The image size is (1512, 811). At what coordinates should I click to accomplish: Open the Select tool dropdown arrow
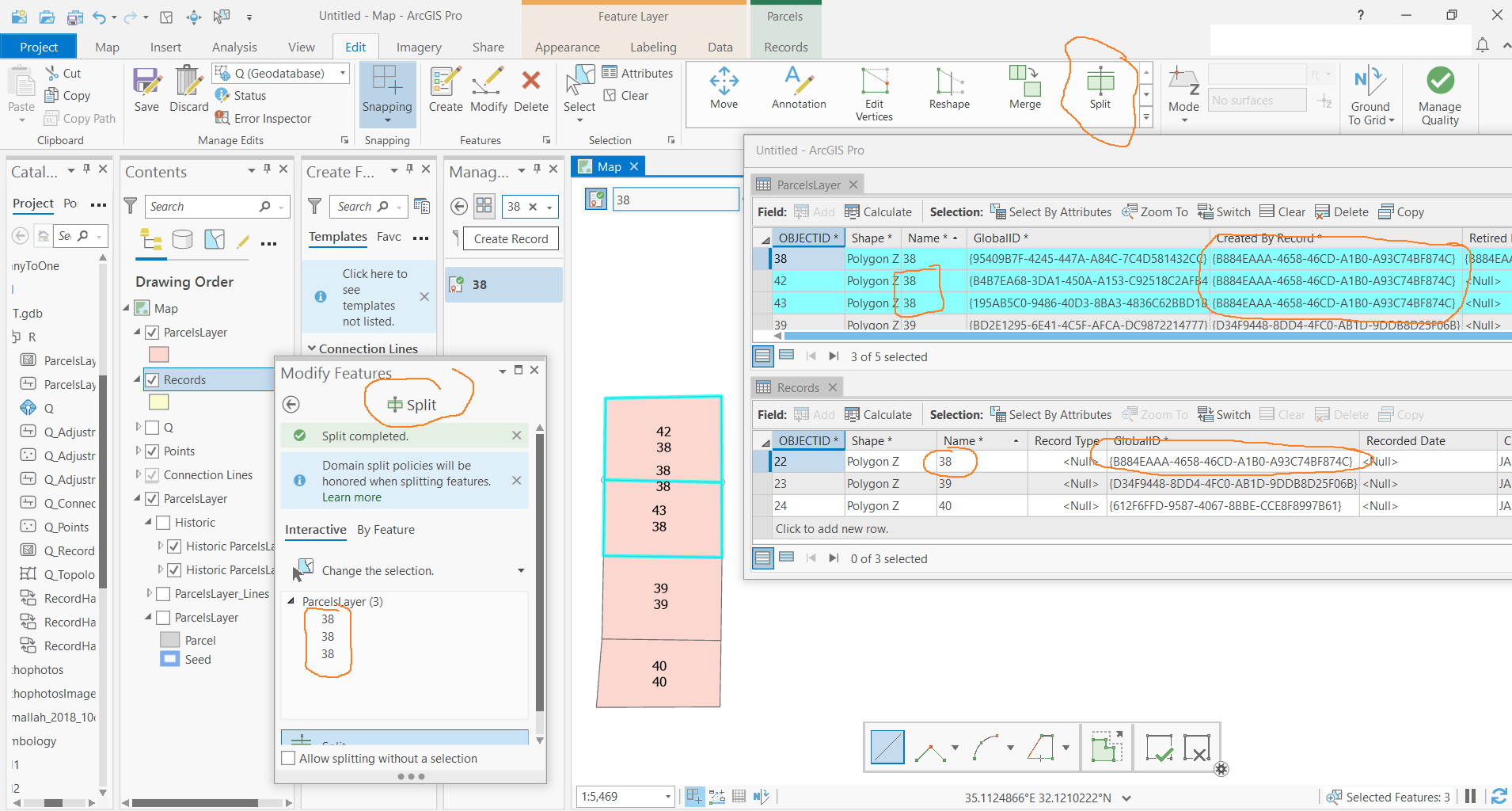579,120
